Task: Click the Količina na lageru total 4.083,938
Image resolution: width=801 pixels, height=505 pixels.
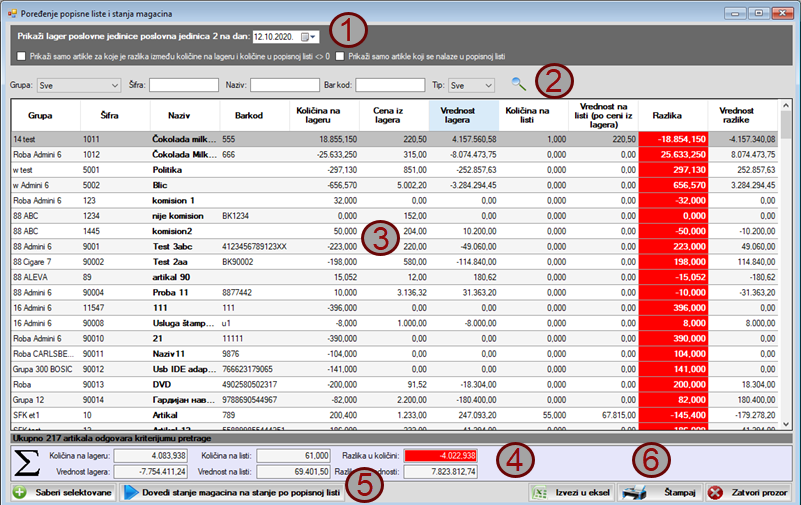Action: pos(151,455)
